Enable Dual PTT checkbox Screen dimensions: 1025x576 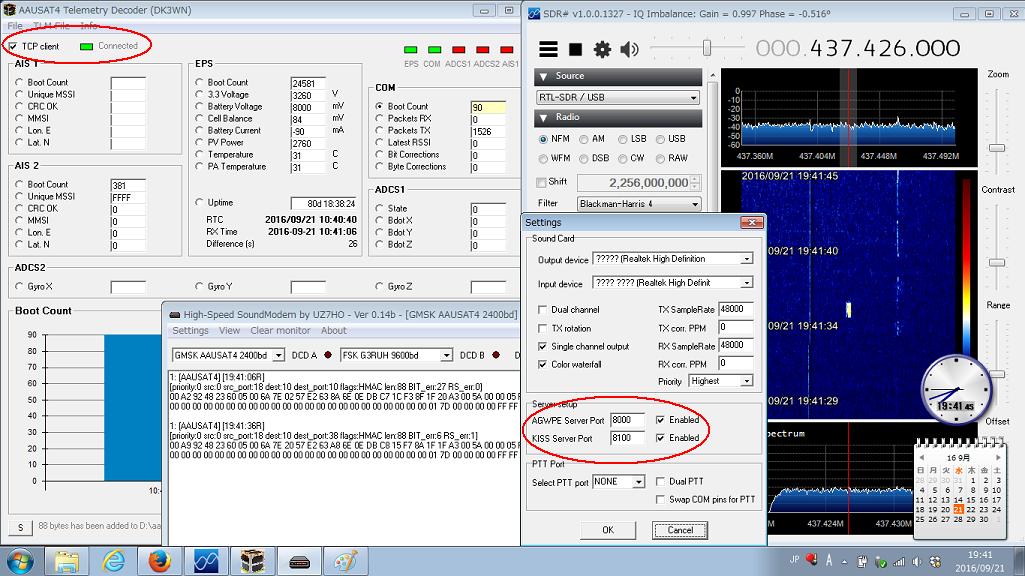click(660, 481)
